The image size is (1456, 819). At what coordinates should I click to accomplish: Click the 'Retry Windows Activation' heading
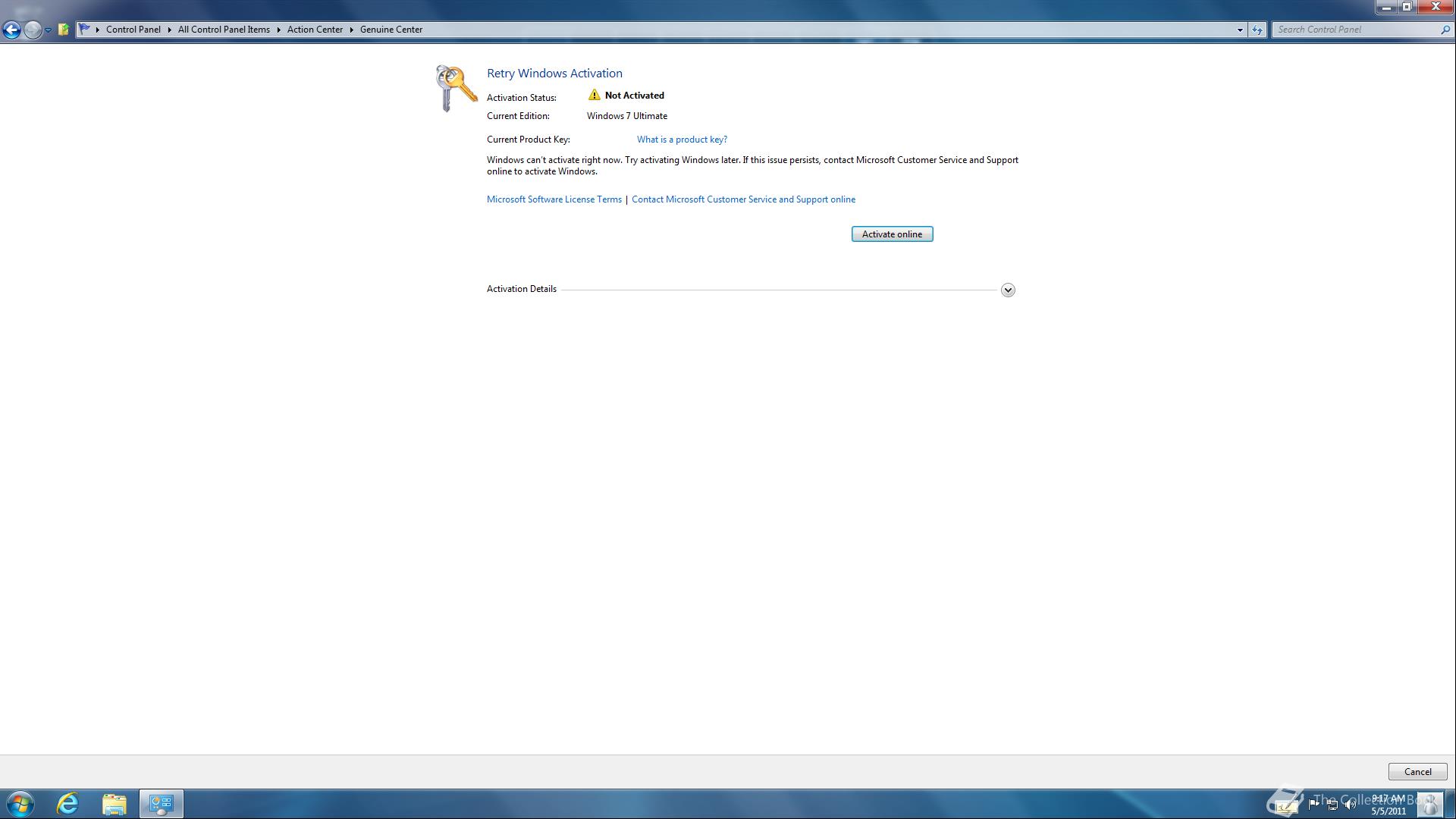pos(554,74)
